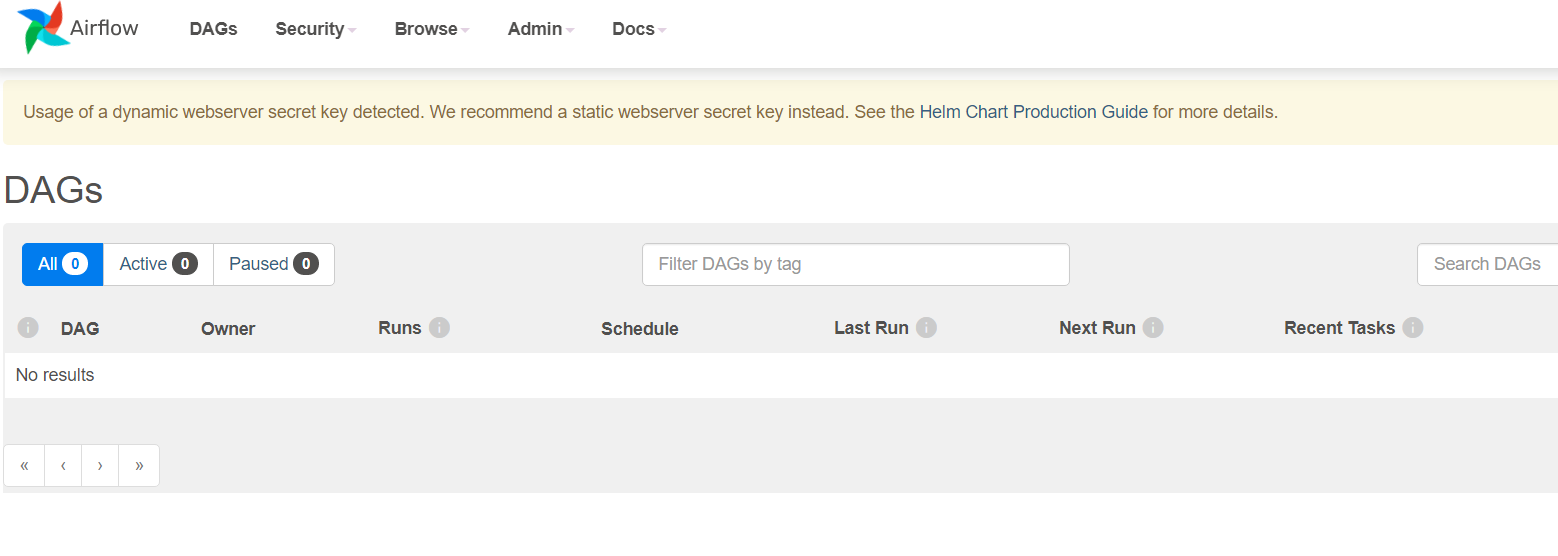Show All DAGs filter
The image size is (1558, 556).
[62, 264]
